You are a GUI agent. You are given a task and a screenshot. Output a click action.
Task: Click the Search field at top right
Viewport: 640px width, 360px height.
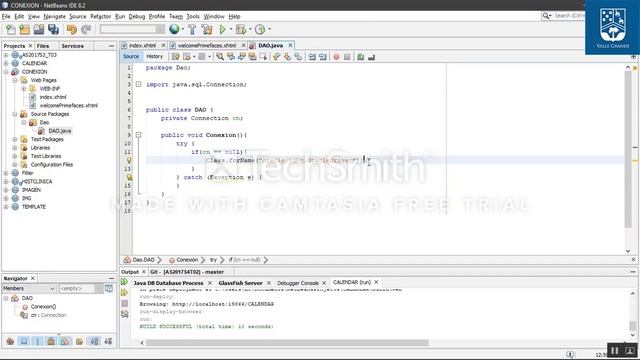[x=569, y=16]
